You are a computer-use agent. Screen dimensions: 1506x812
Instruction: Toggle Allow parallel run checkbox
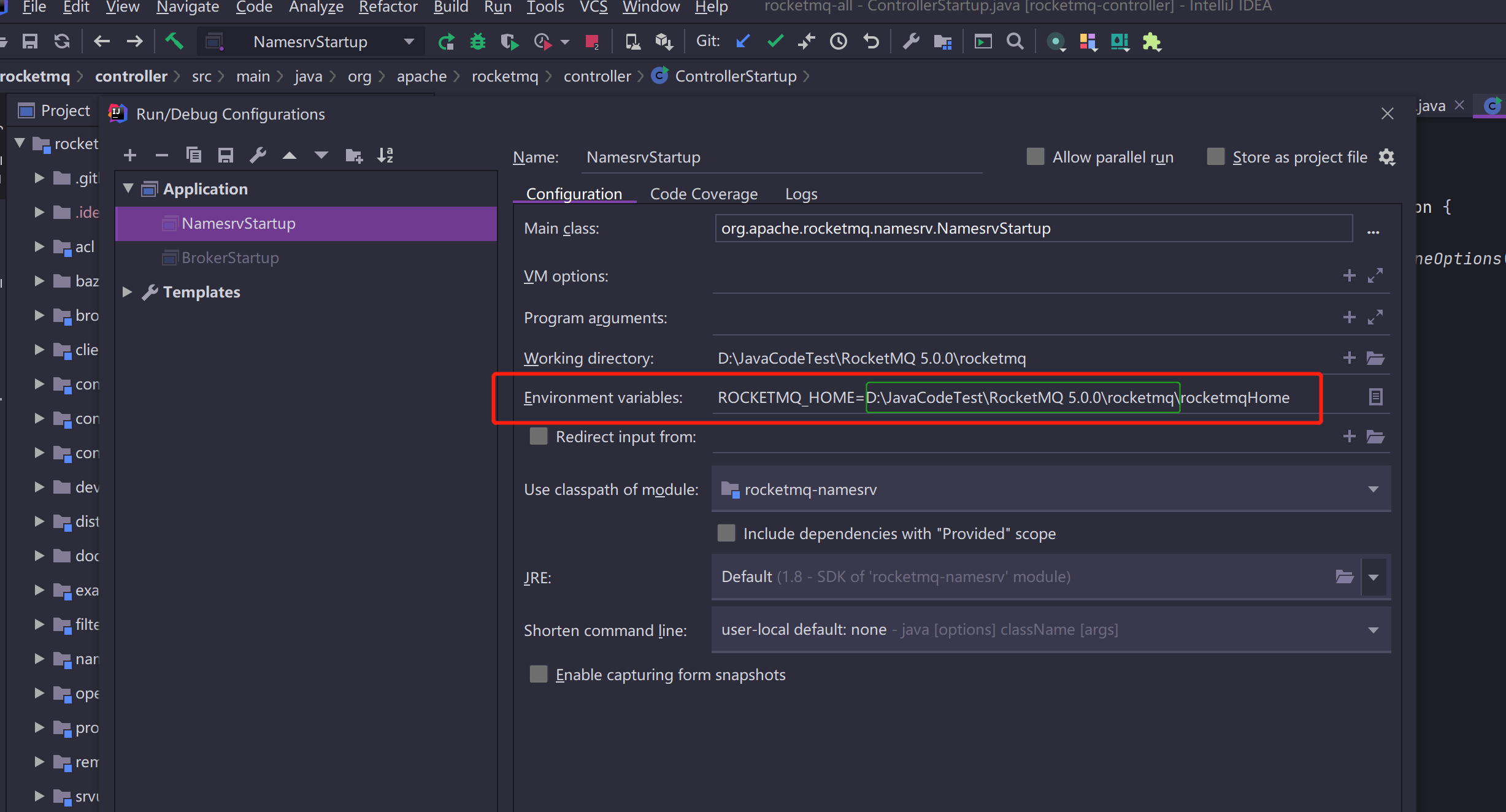point(1035,157)
